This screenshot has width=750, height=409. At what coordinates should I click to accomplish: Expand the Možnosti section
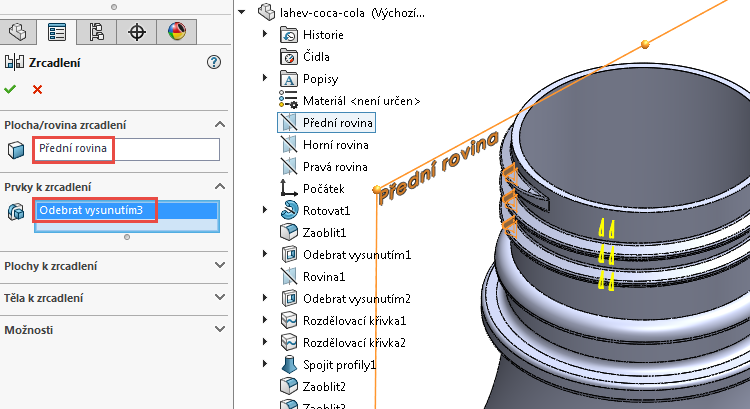pos(220,330)
